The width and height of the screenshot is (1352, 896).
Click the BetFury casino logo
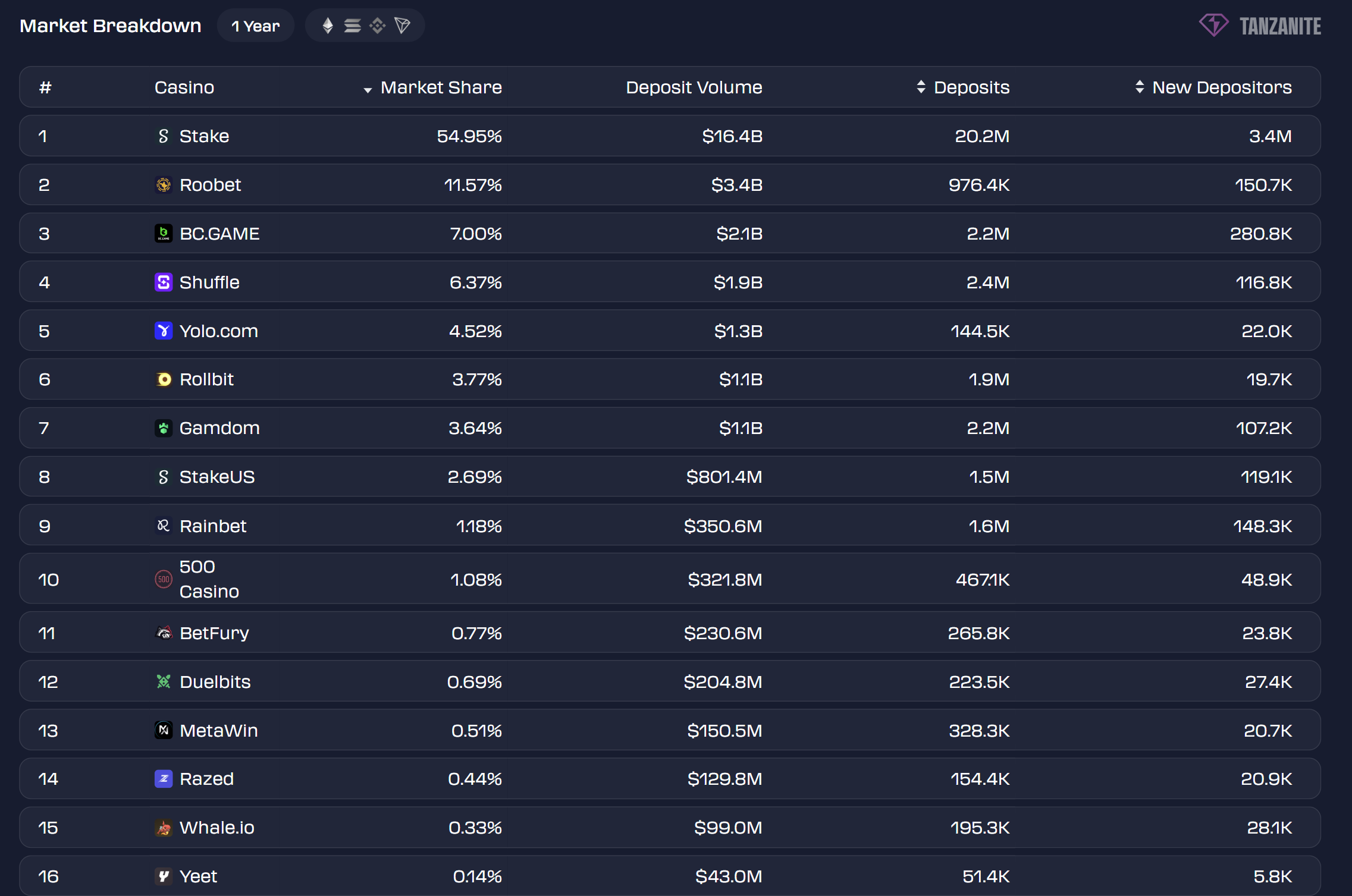tap(164, 633)
